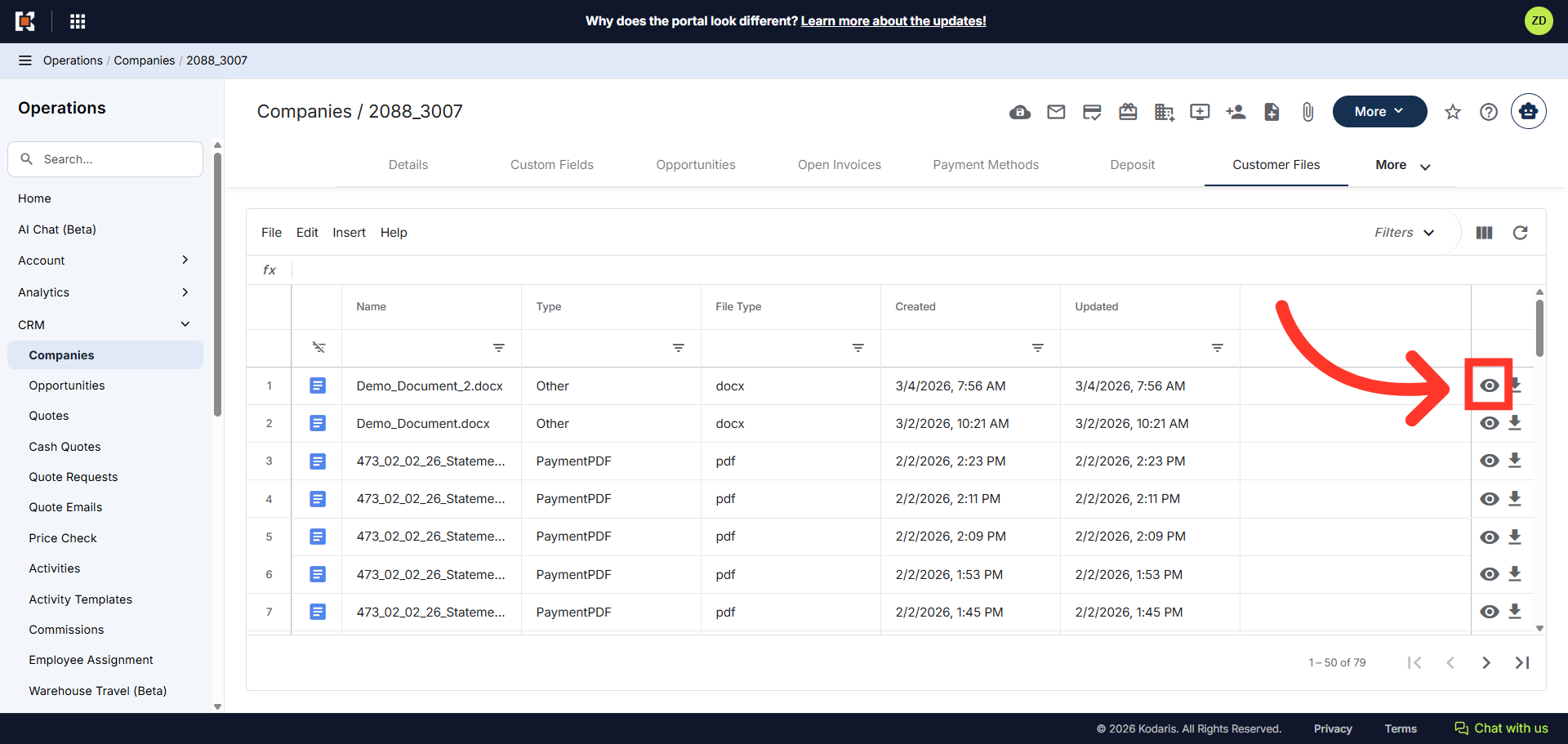Click the grid vertical scrollbar
The image size is (1568, 744).
click(x=1539, y=329)
